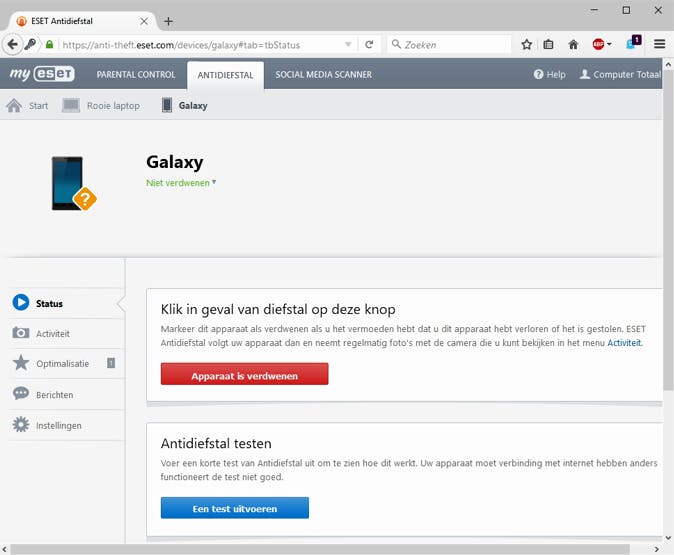674x555 pixels.
Task: Click in the Zoeken search field
Action: (x=455, y=44)
